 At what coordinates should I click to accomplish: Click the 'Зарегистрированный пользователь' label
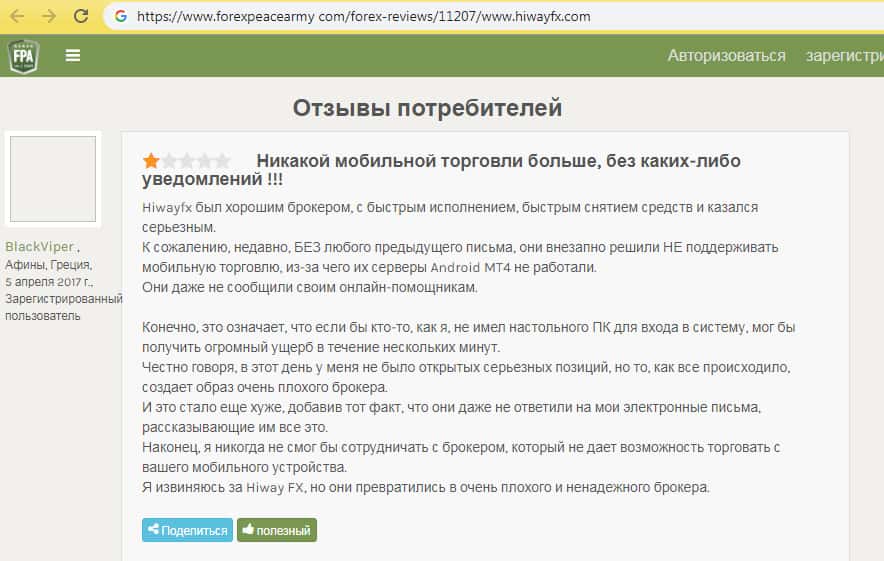click(64, 307)
